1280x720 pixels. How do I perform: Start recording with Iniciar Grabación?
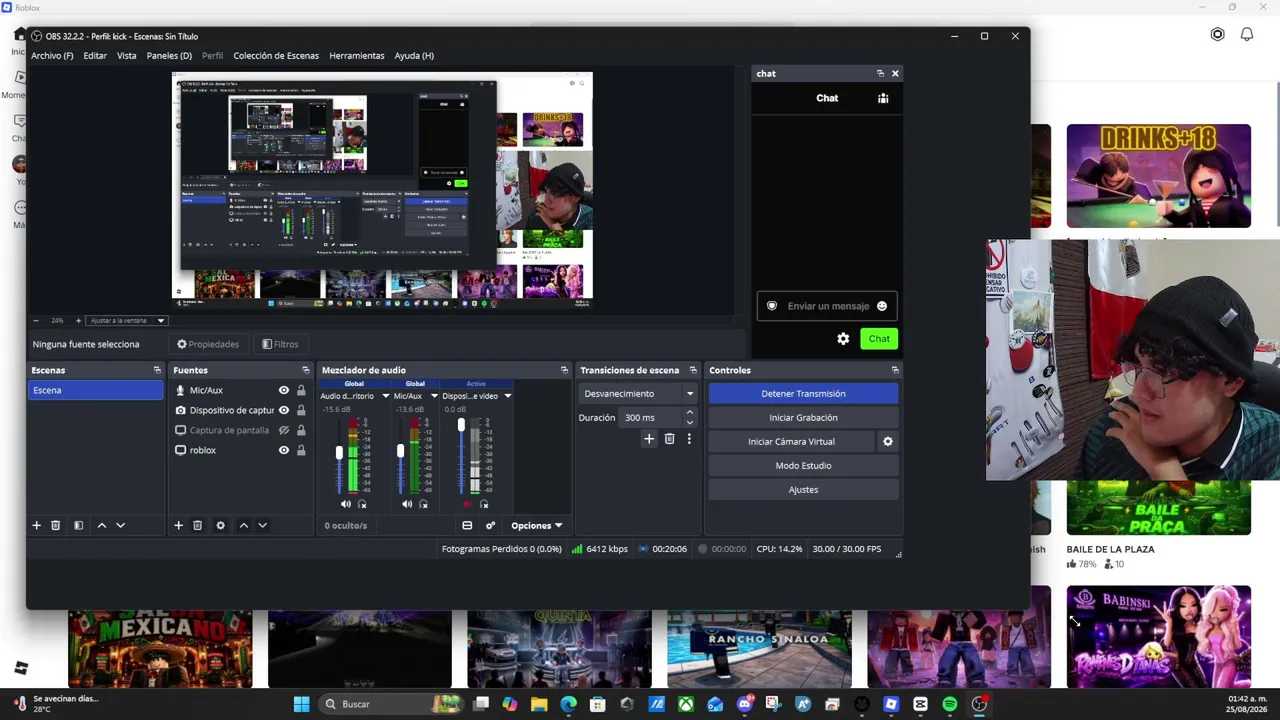(x=803, y=418)
